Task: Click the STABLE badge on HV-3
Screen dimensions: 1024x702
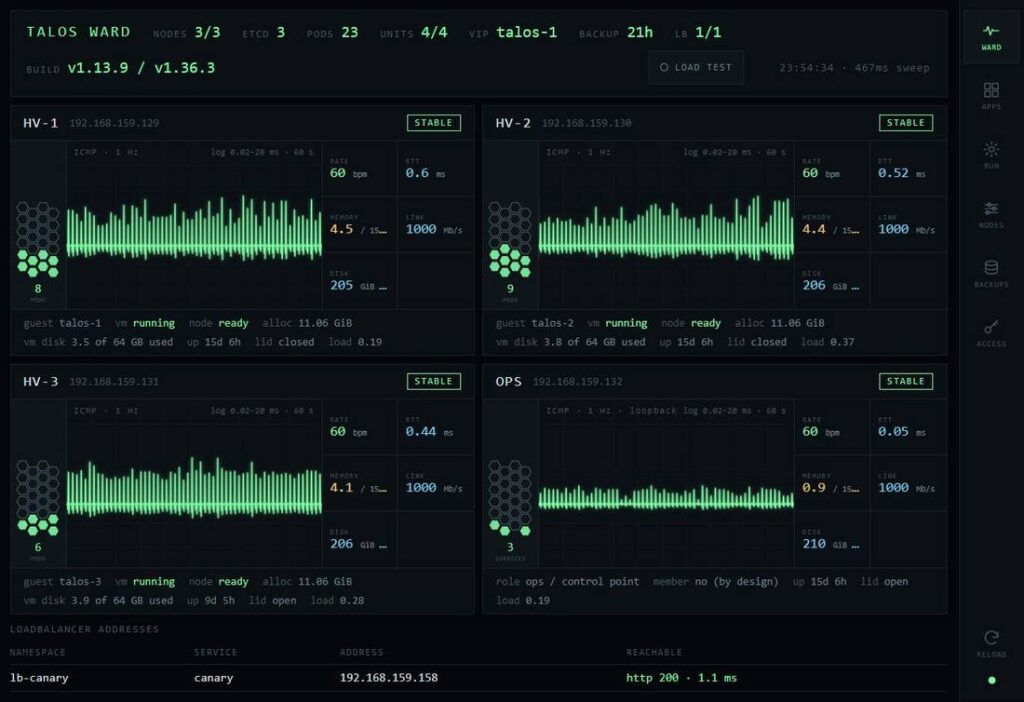Action: pos(434,381)
